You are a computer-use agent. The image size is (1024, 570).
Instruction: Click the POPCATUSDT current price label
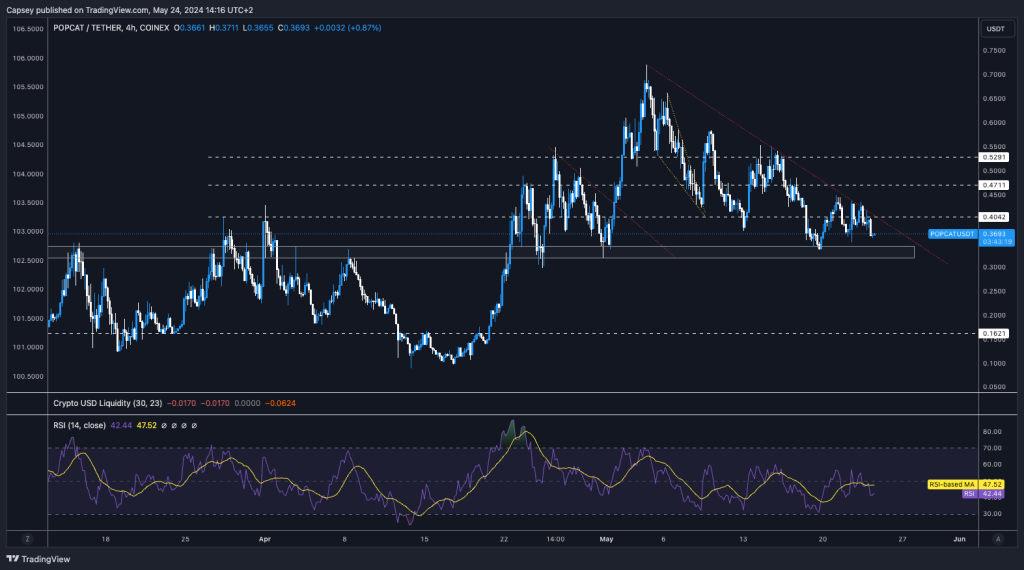pos(953,234)
